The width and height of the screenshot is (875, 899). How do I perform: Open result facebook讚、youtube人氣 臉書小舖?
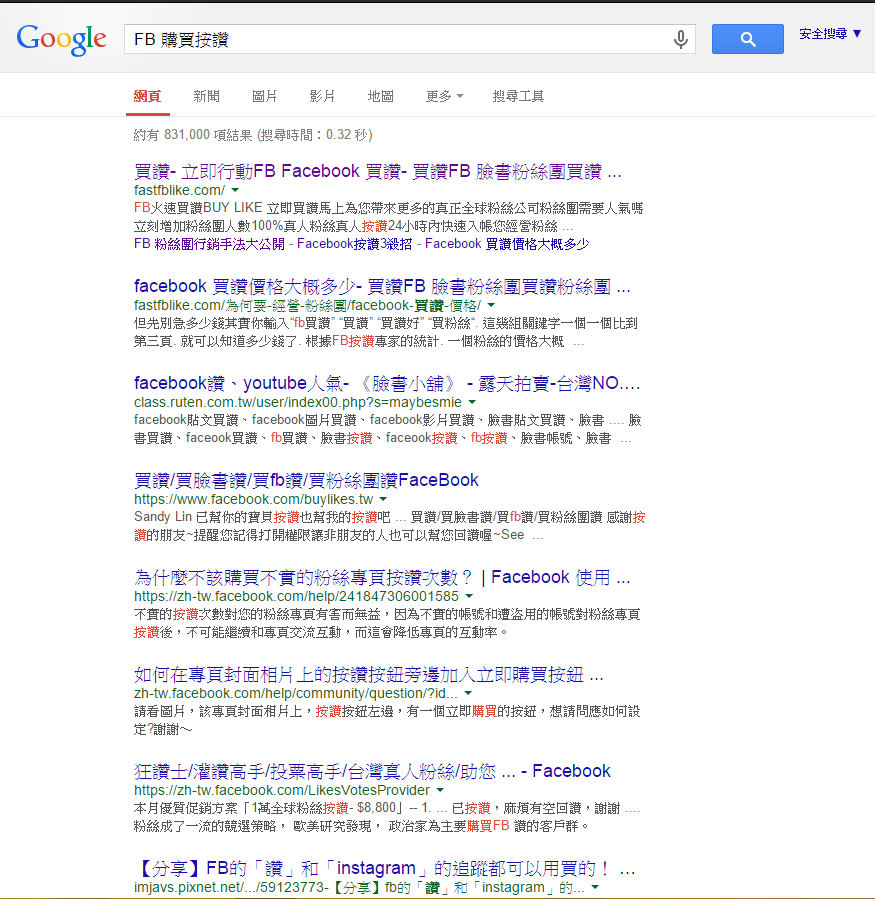[387, 383]
